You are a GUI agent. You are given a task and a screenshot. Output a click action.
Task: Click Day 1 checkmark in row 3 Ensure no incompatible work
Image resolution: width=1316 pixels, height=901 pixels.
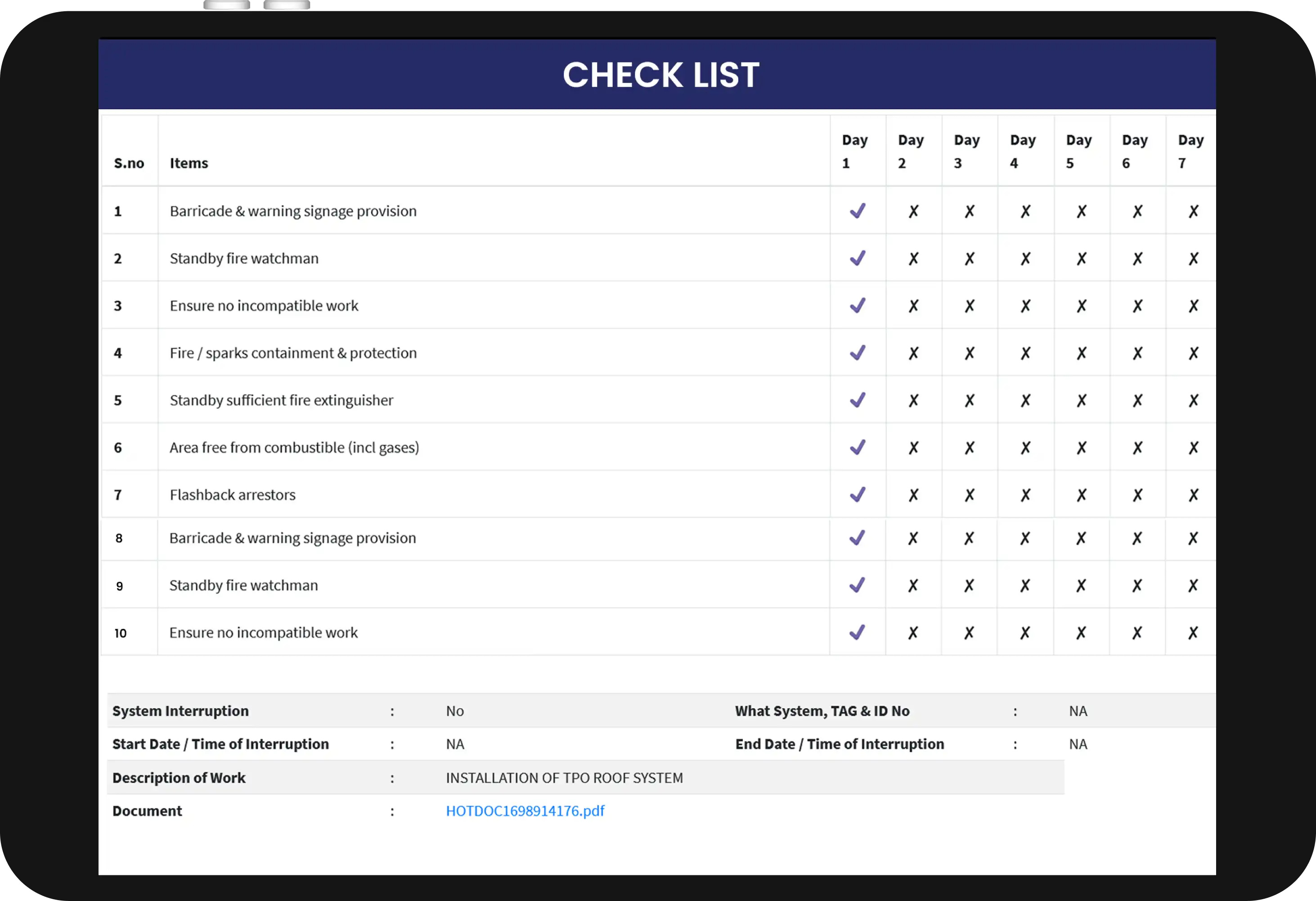(x=858, y=305)
